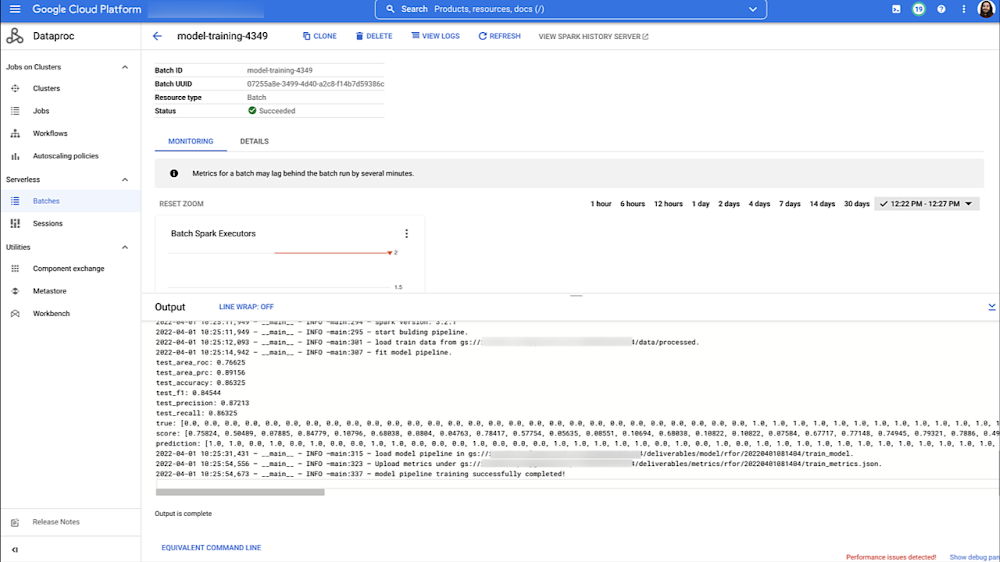Open Jobs in the sidebar

click(x=41, y=111)
